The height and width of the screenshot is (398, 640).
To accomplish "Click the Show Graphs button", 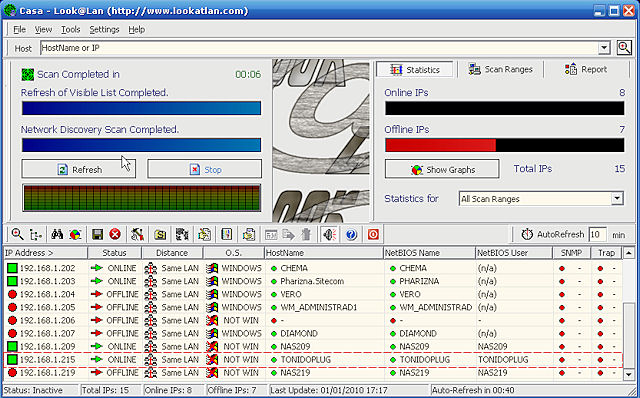I will pos(442,169).
